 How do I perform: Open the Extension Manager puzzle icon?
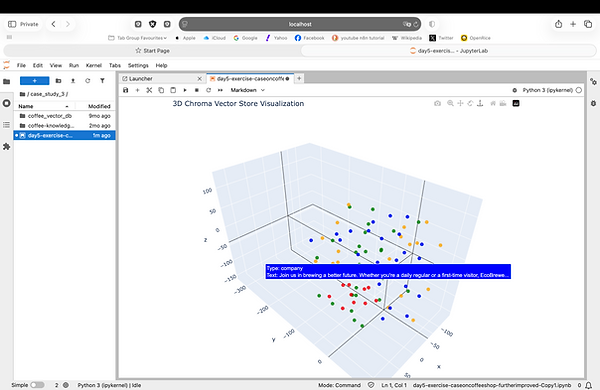click(7, 147)
